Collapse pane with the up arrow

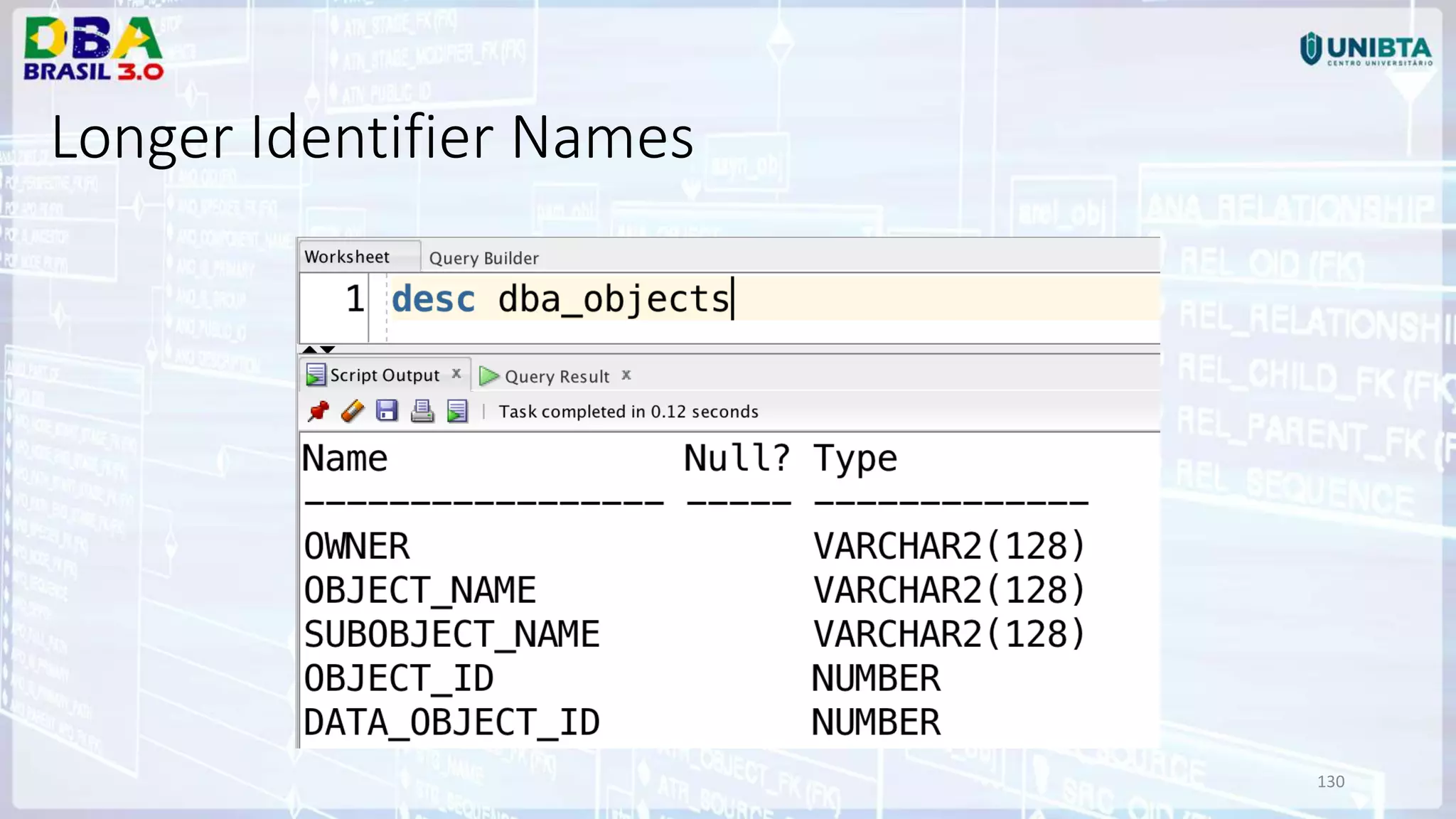coord(309,349)
